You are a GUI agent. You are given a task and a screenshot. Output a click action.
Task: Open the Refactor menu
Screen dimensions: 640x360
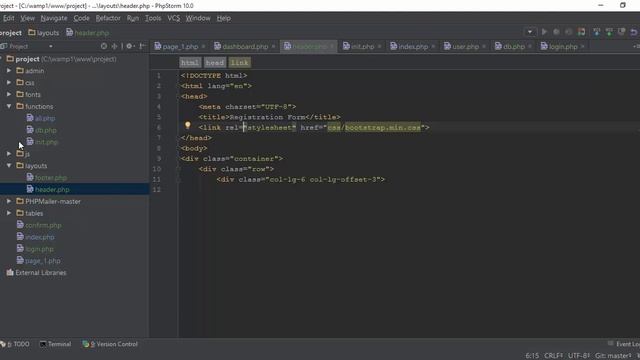point(108,18)
